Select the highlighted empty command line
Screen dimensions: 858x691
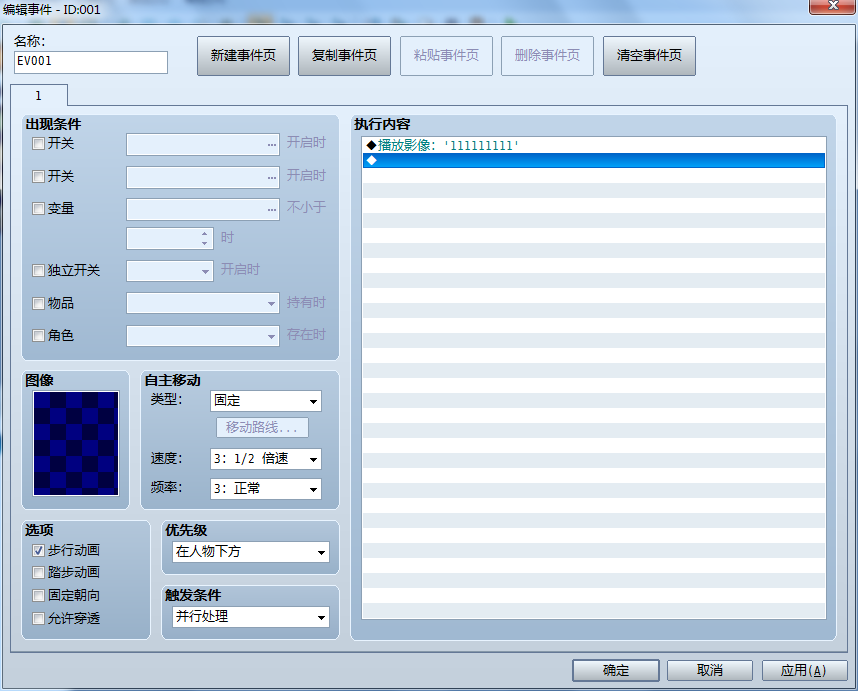(x=594, y=160)
